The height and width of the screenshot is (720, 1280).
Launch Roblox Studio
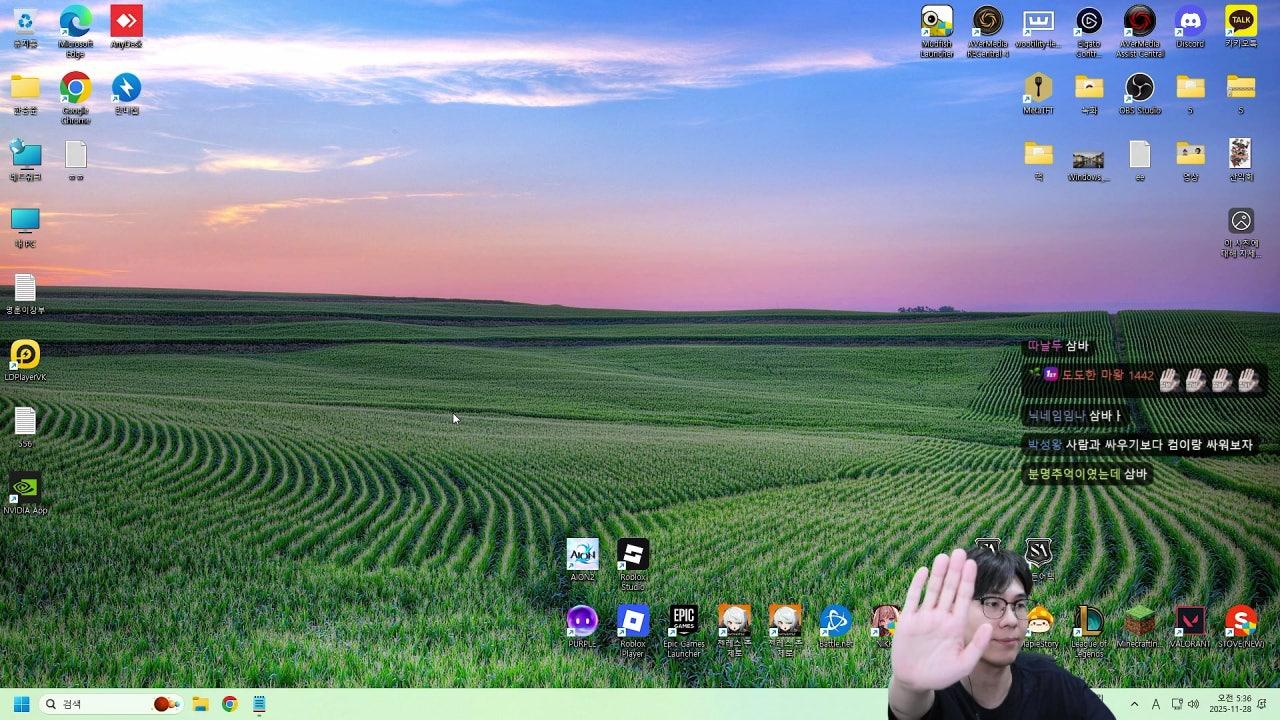(633, 564)
